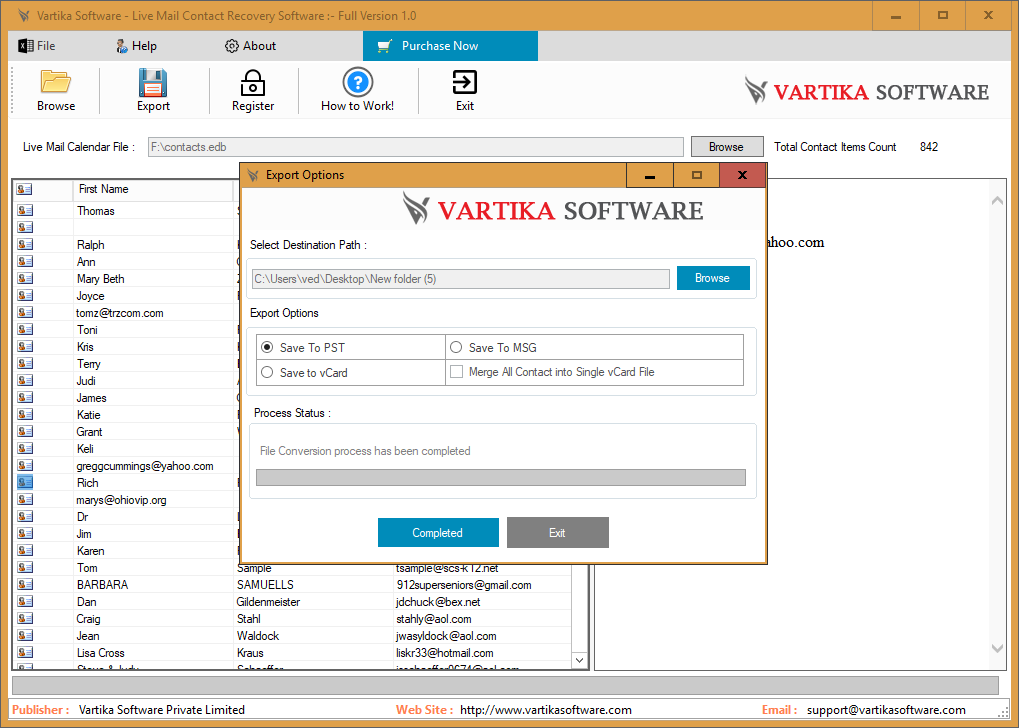This screenshot has height=728, width=1019.
Task: Select the Save to vCard radio button
Action: point(267,372)
